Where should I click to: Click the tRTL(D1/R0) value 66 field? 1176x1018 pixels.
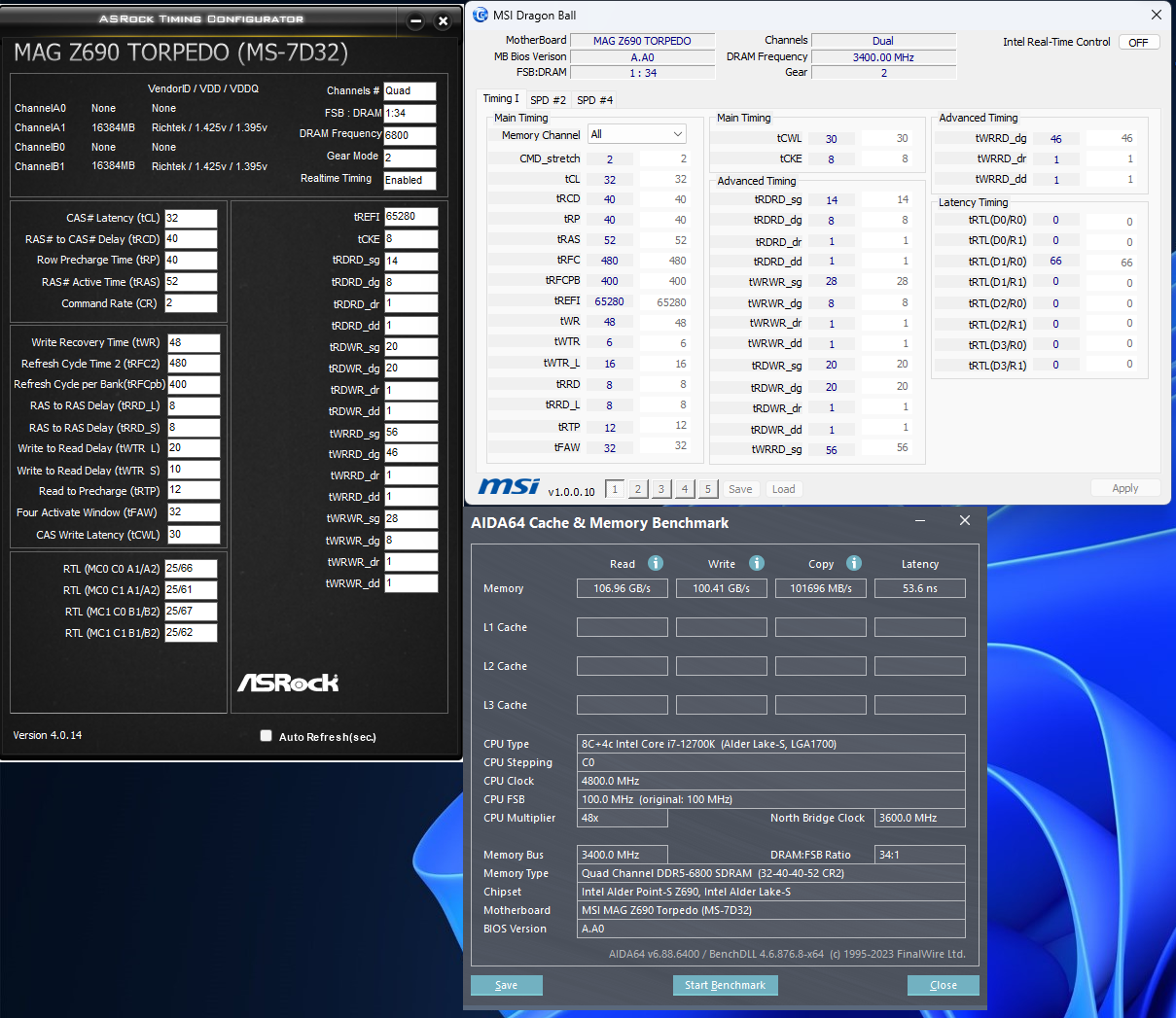[x=1056, y=262]
